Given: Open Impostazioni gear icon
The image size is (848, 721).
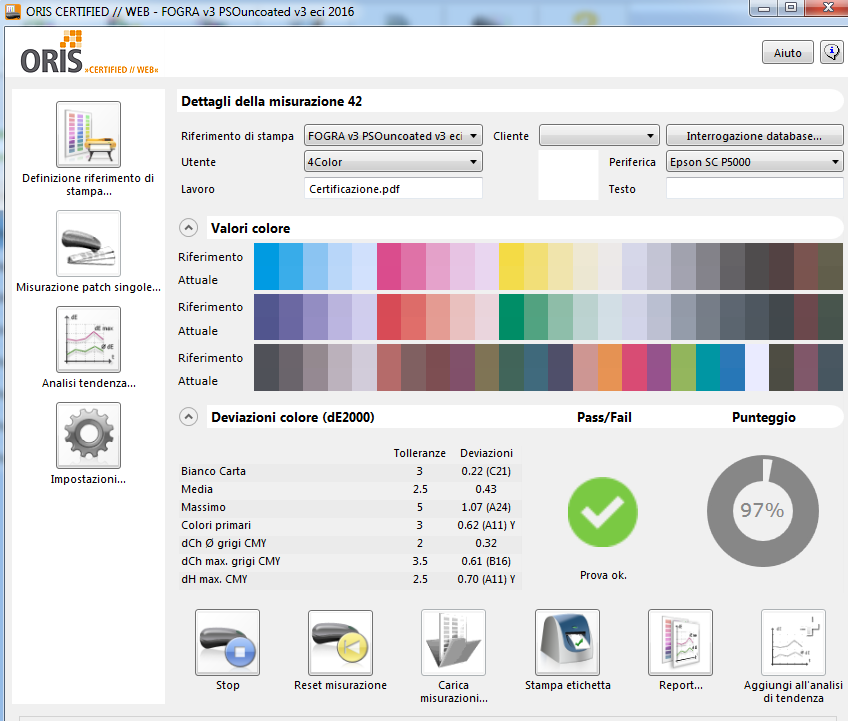Looking at the screenshot, I should click(x=88, y=435).
